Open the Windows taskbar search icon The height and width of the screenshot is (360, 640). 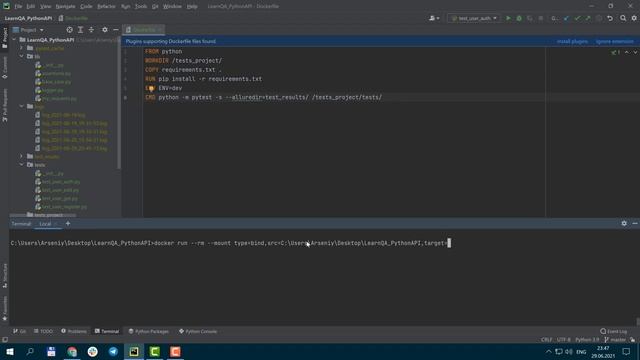(x=30, y=351)
